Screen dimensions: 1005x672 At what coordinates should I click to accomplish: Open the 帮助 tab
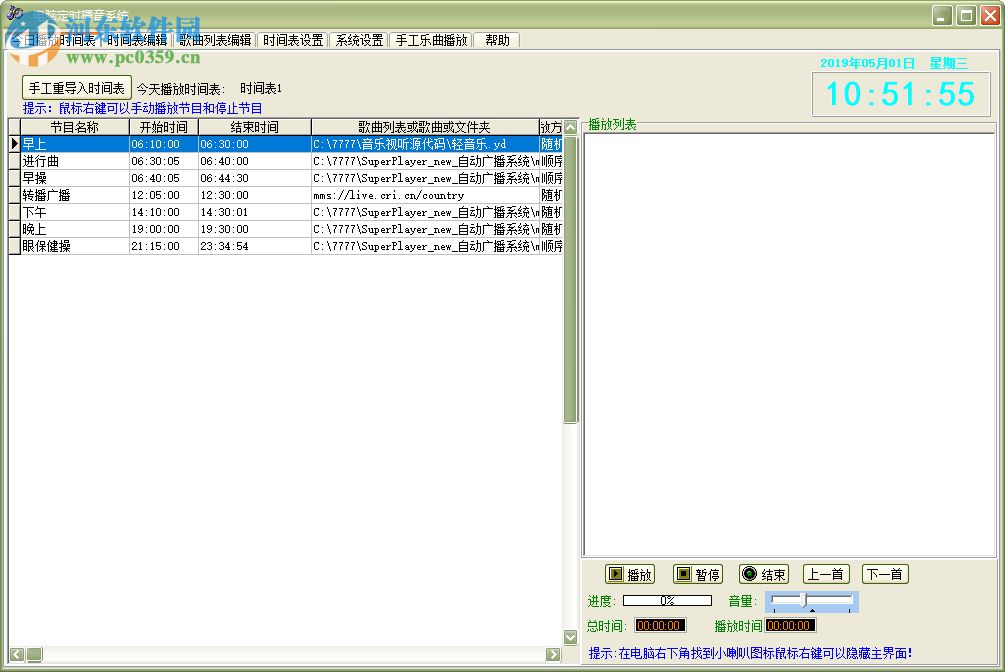click(x=497, y=40)
